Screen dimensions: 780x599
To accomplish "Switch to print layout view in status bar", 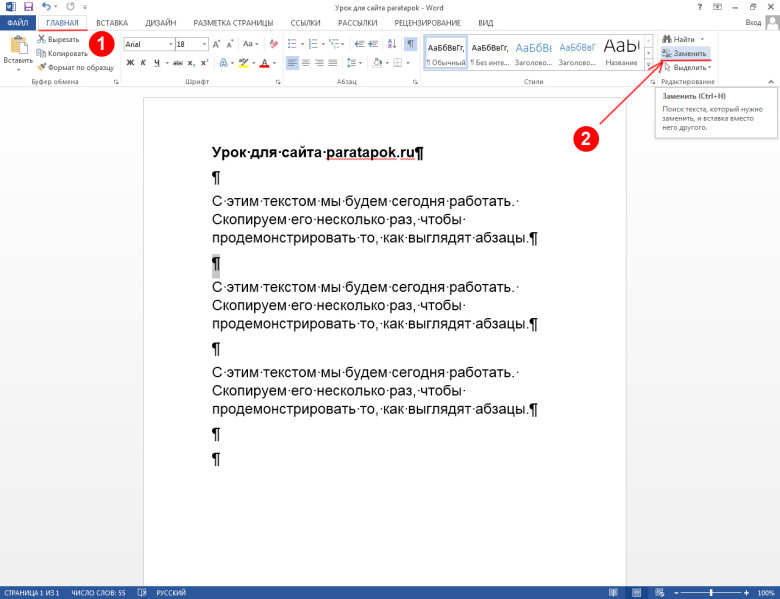I will (636, 593).
